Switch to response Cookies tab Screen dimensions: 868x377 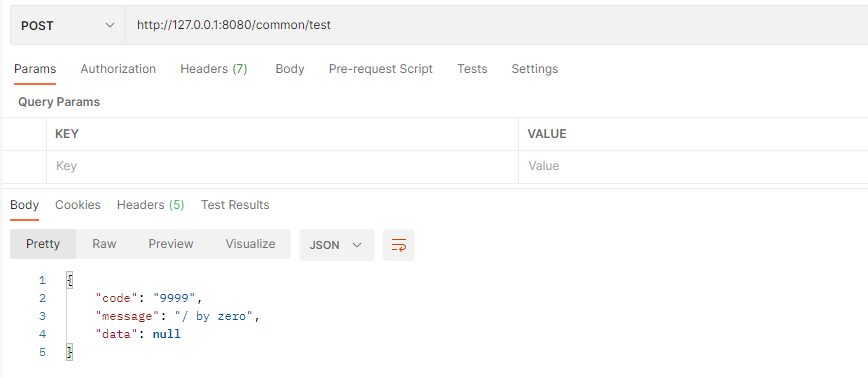click(78, 205)
